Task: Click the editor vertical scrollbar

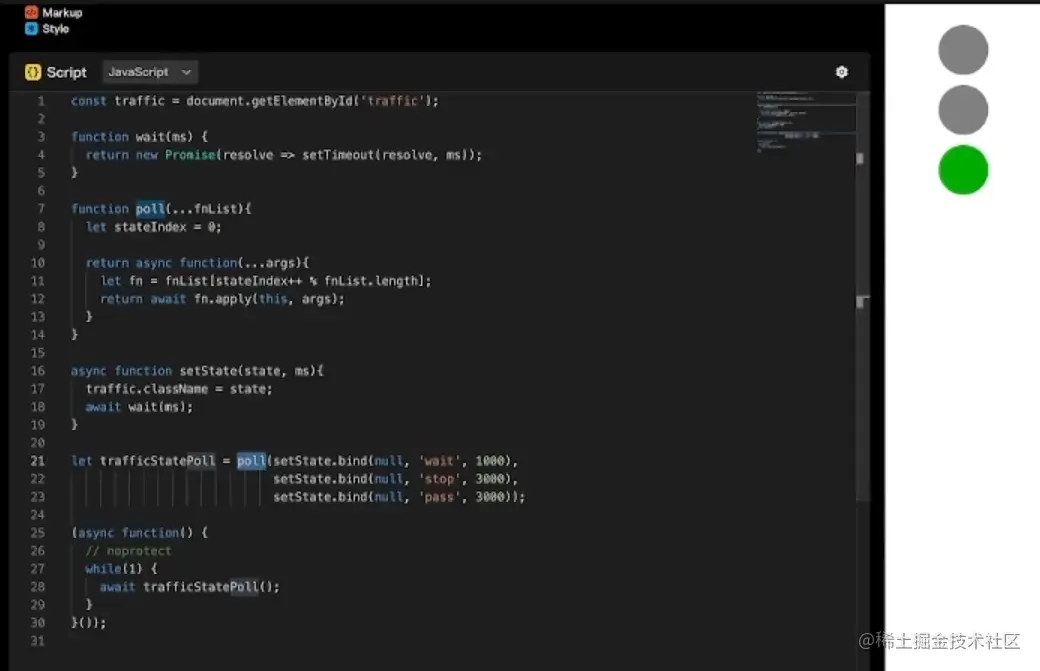Action: (861, 298)
